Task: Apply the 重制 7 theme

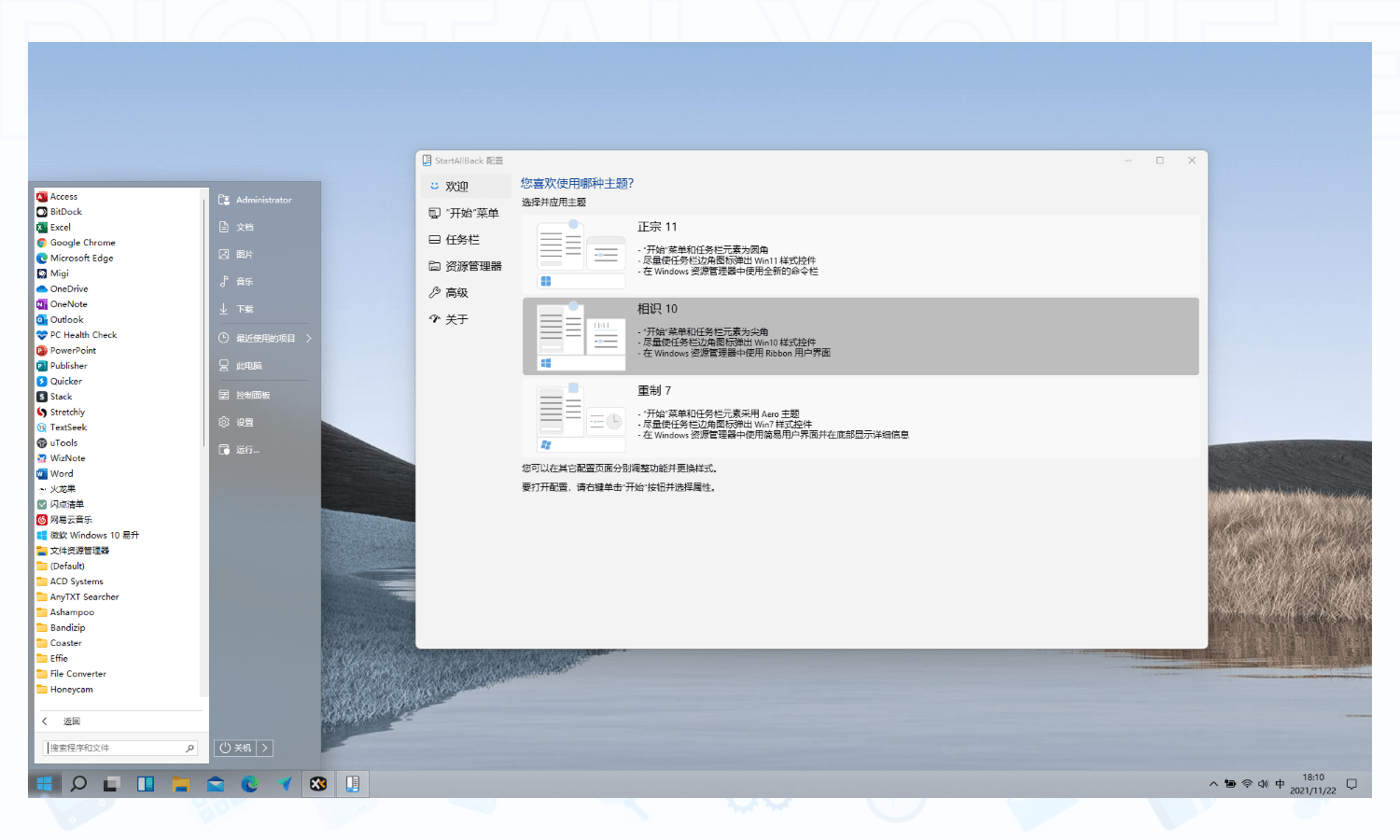Action: [859, 417]
